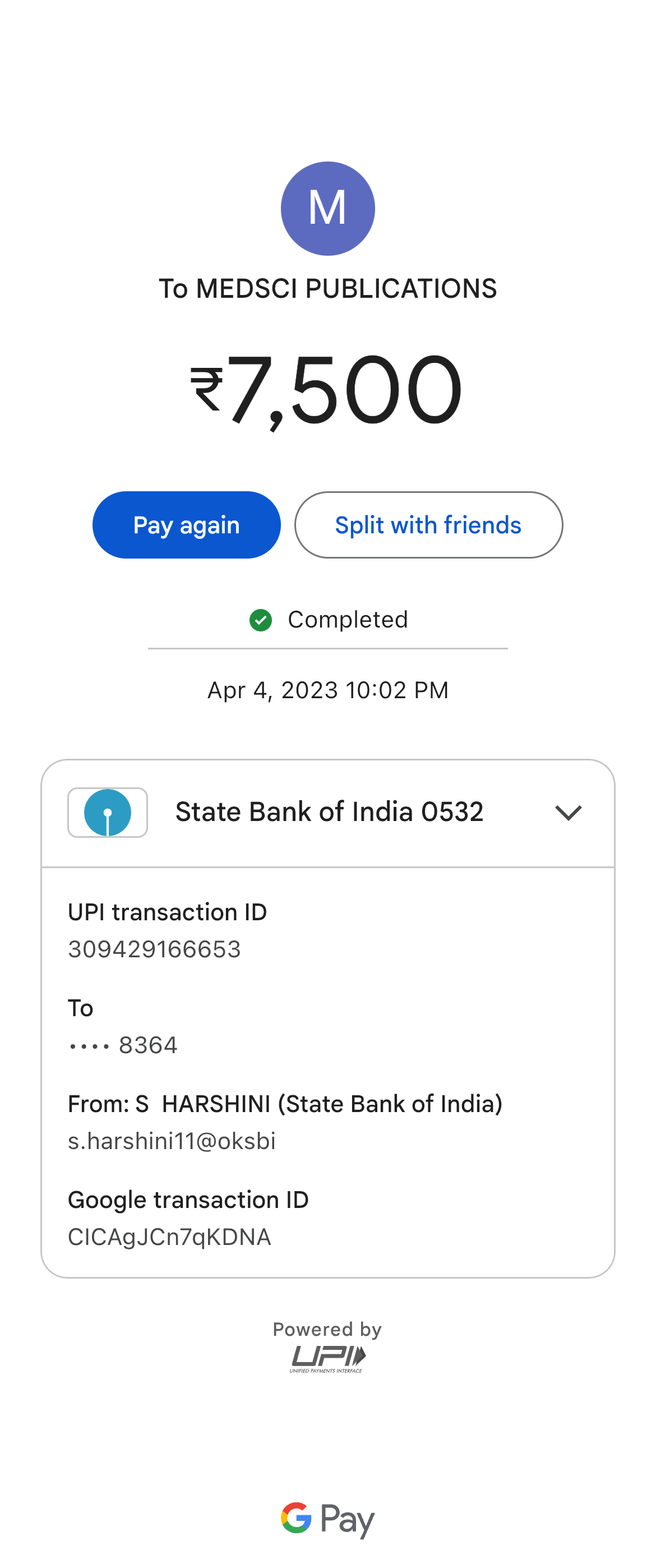Click the State Bank of India logo
The width and height of the screenshot is (656, 1568).
(108, 813)
